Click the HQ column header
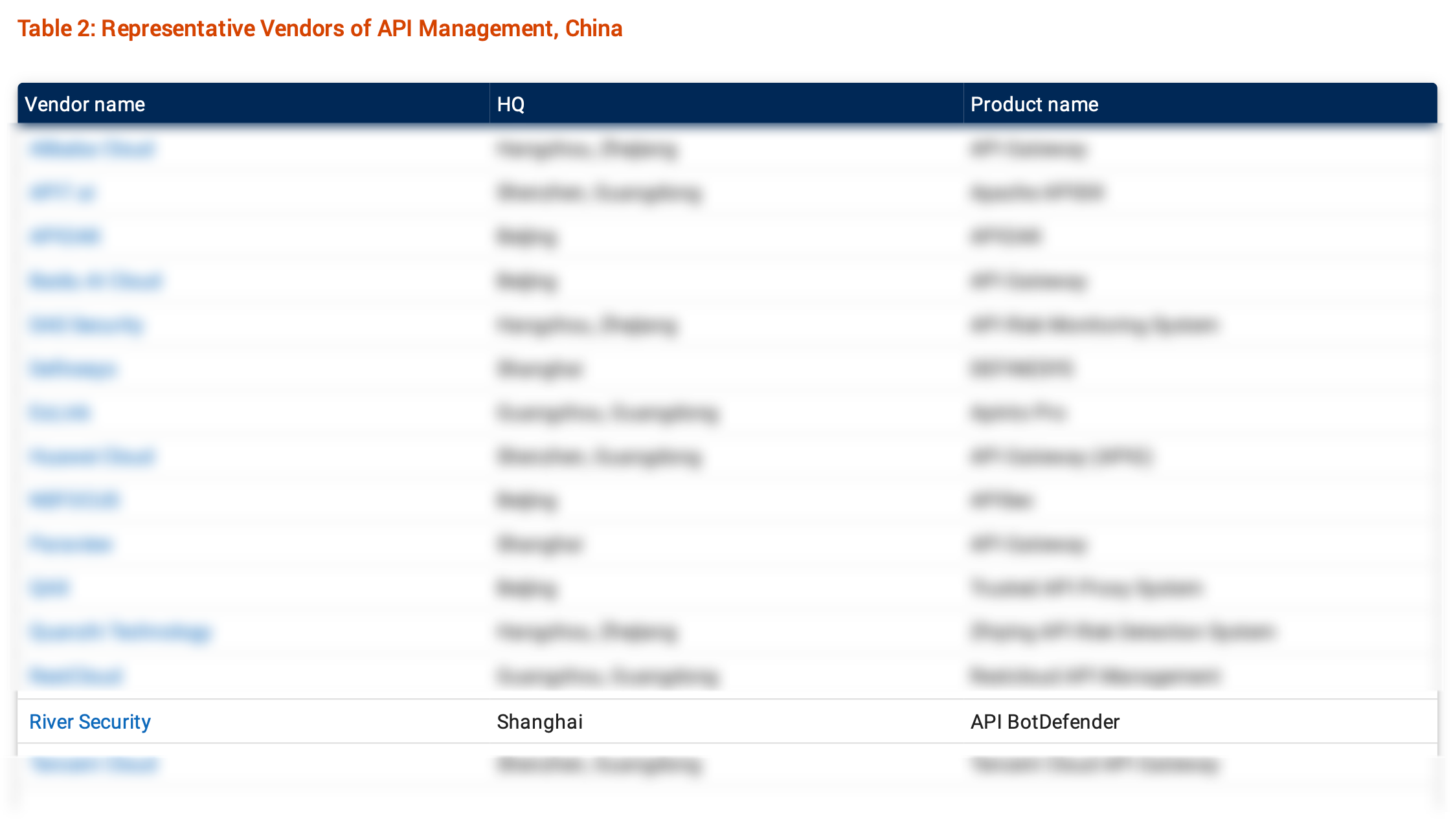1453x840 pixels. click(x=510, y=104)
